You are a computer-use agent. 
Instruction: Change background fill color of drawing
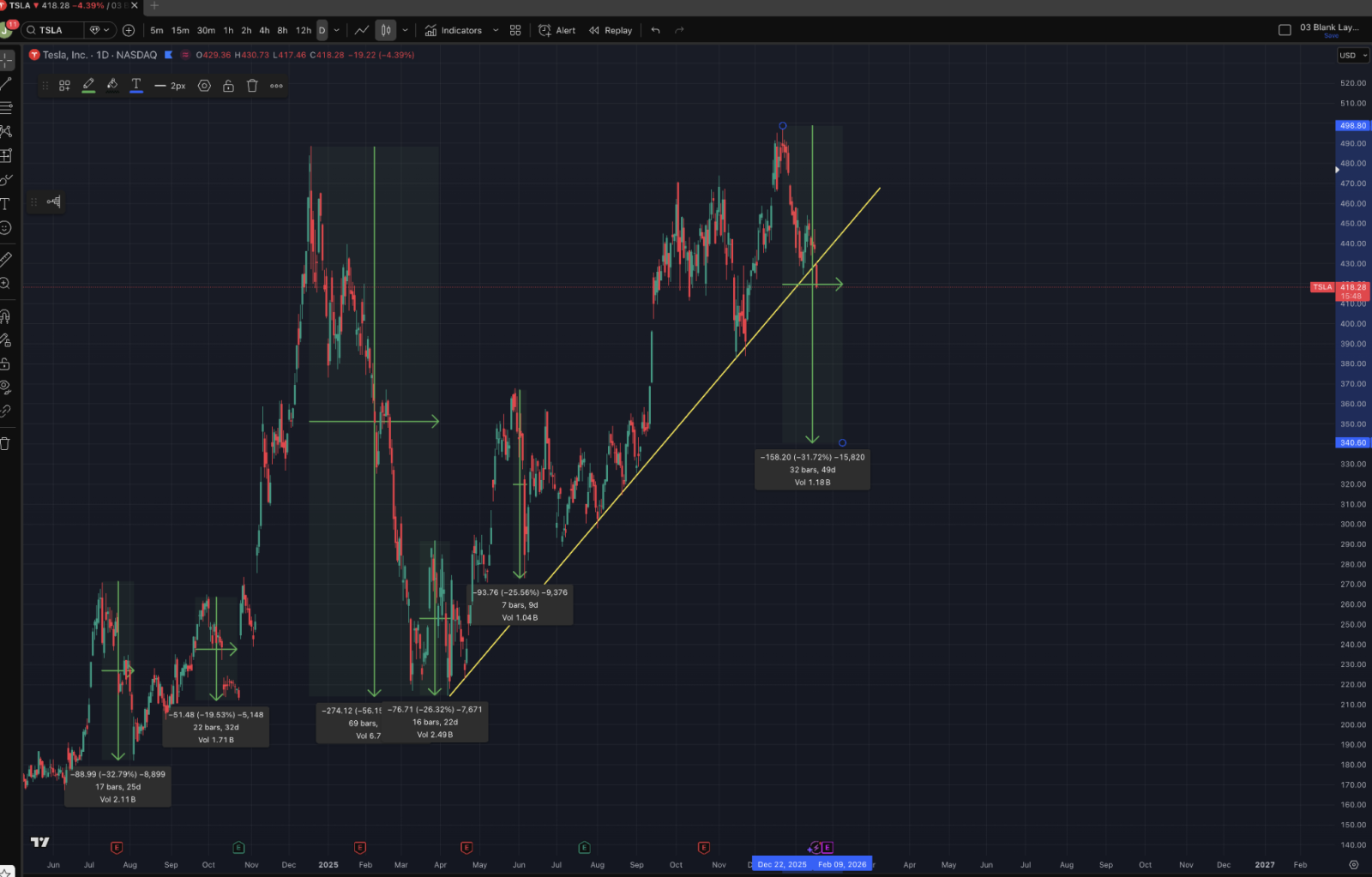pyautogui.click(x=112, y=85)
